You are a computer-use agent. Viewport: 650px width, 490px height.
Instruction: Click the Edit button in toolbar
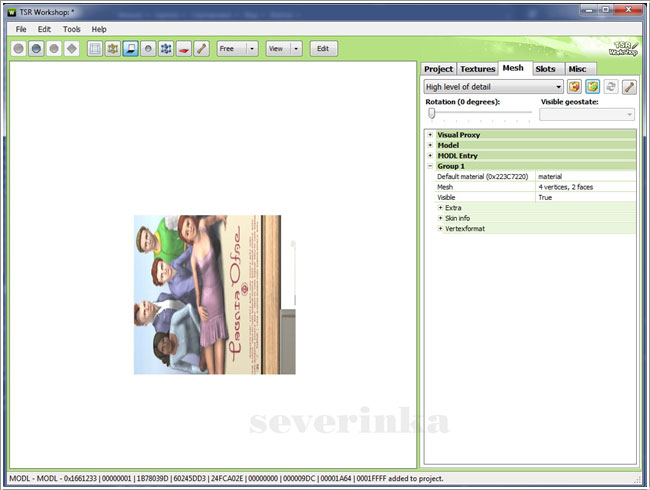323,48
